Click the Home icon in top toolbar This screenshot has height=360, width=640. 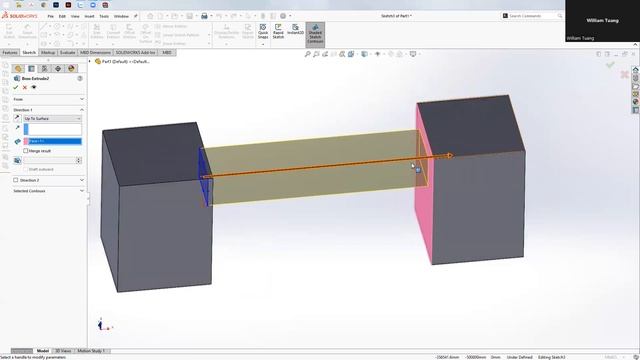[150, 16]
